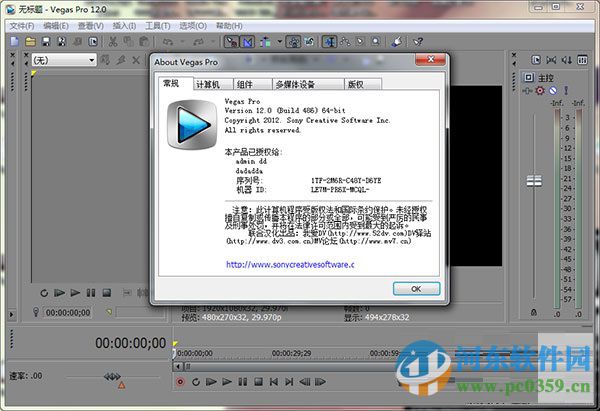Screen dimensions: 600x411
Task: Toggle Auto Ripple toolbar icon
Action: point(265,41)
